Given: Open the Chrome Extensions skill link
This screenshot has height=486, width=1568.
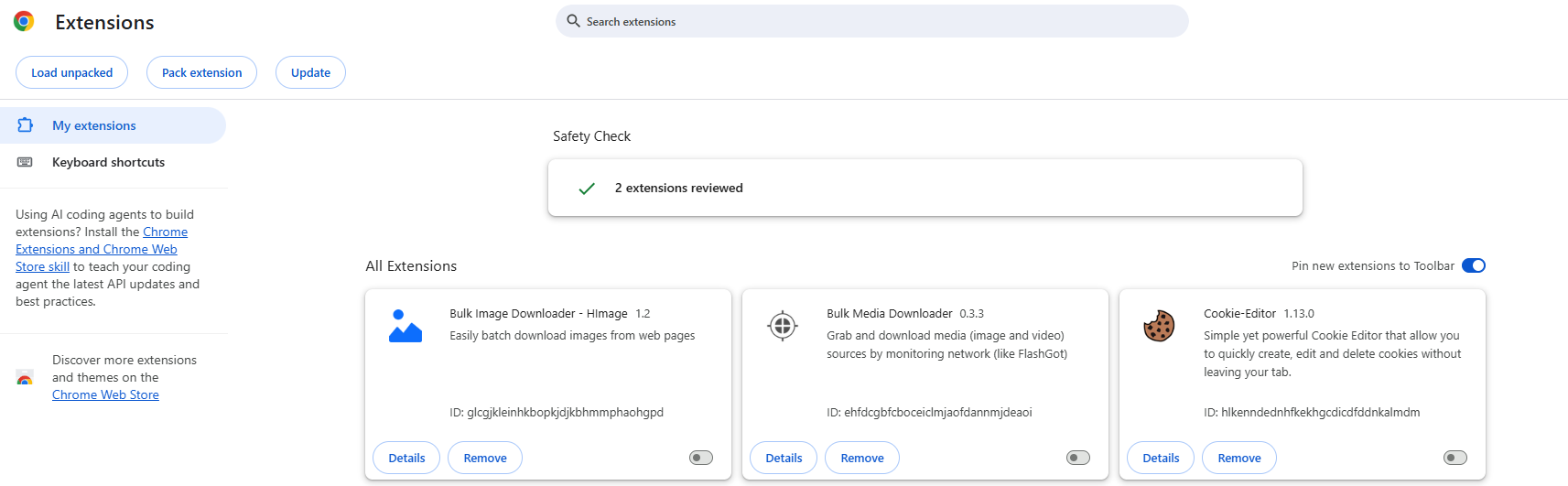Looking at the screenshot, I should point(101,249).
